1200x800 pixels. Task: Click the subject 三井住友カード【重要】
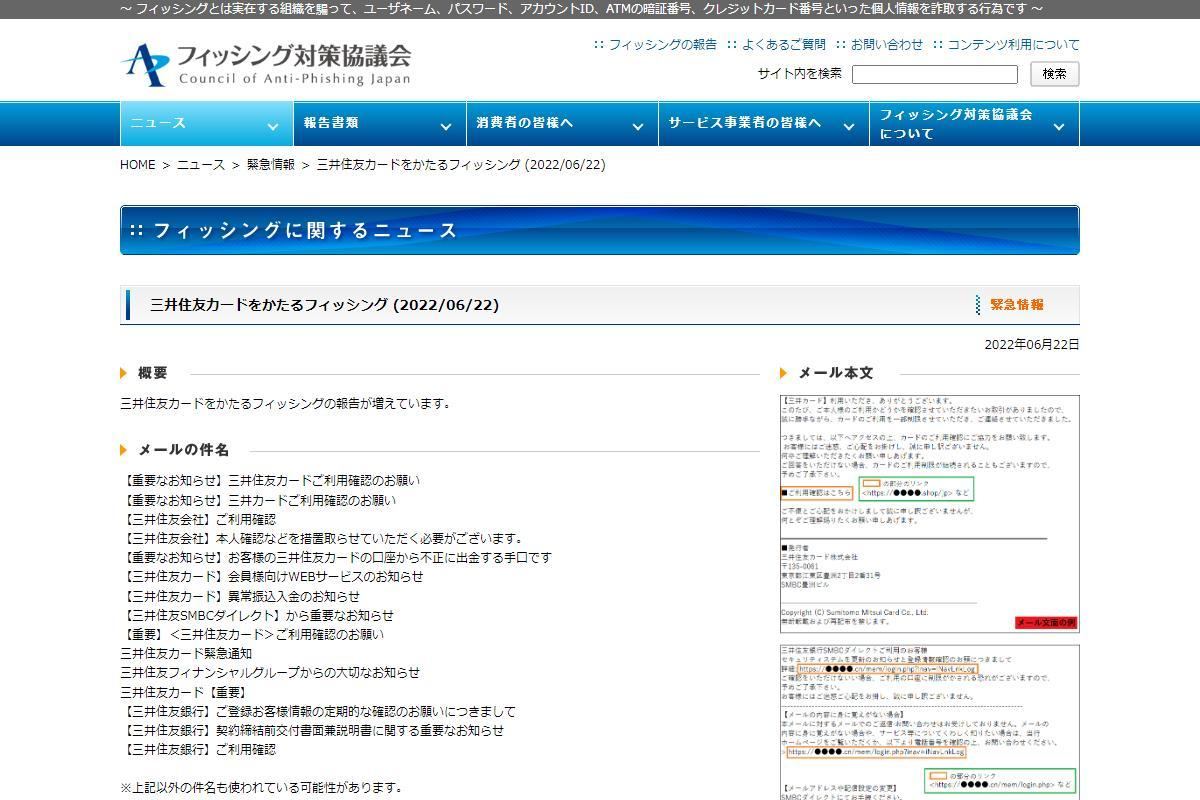click(183, 692)
